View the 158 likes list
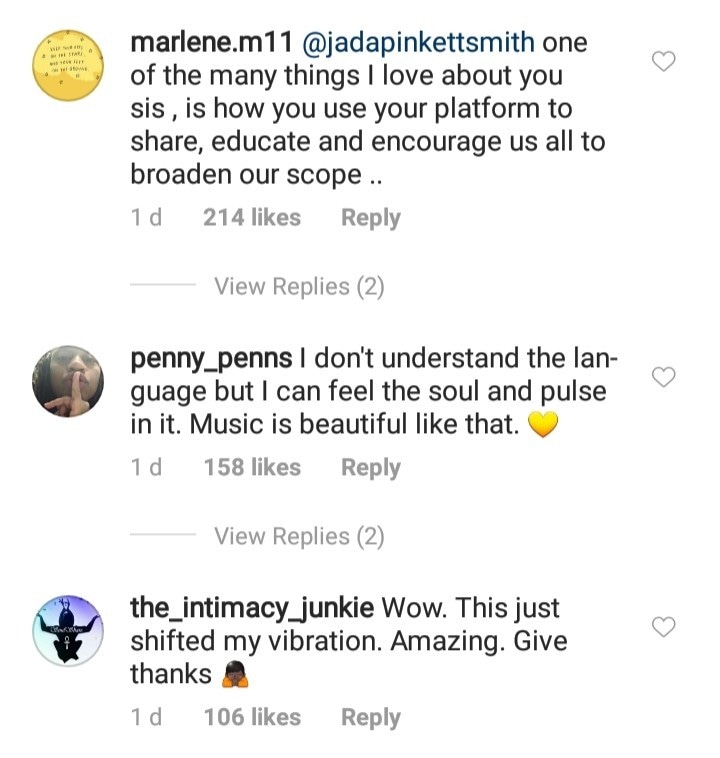This screenshot has height=758, width=720. pyautogui.click(x=251, y=468)
